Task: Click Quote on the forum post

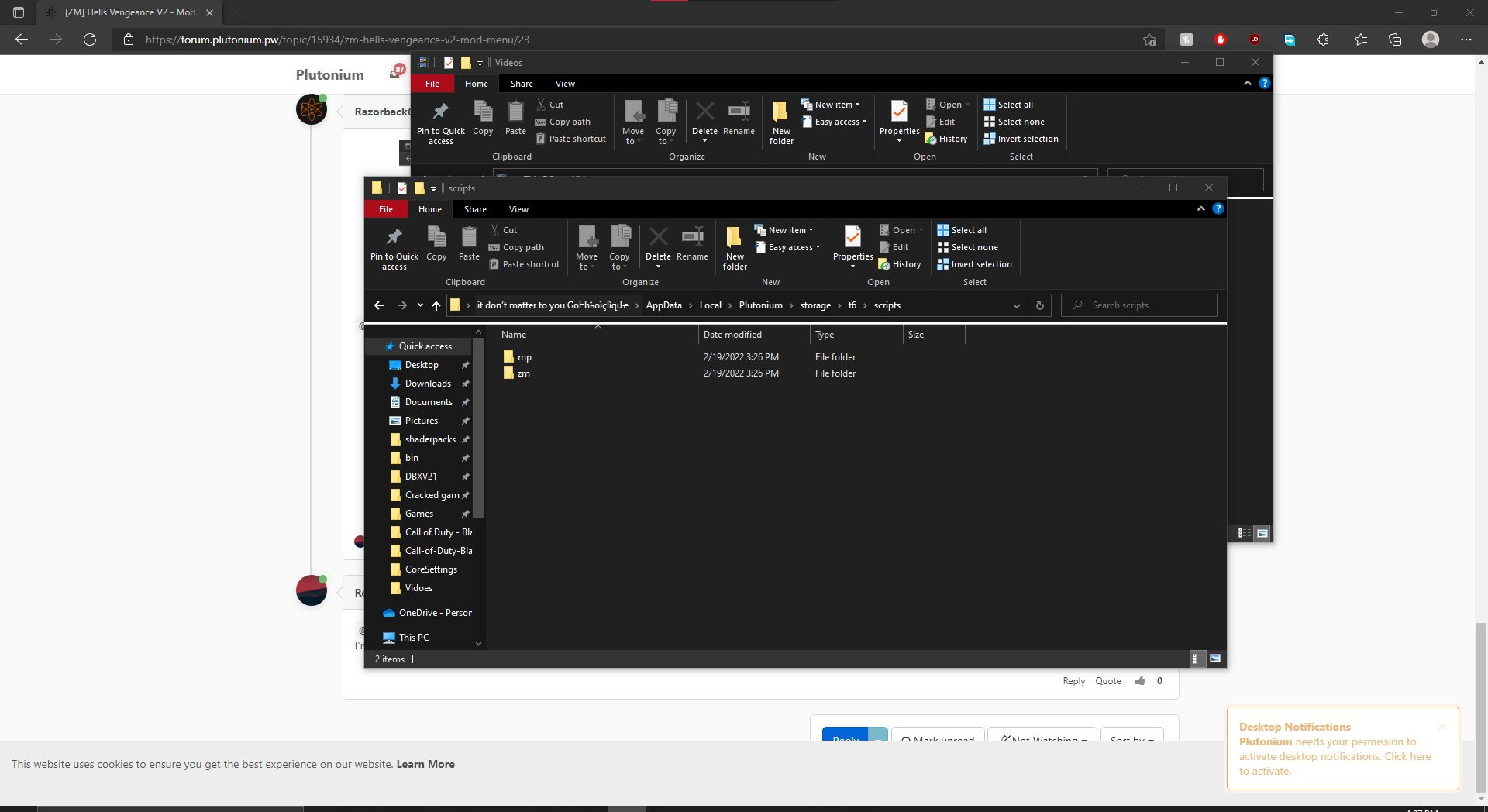Action: click(1107, 681)
